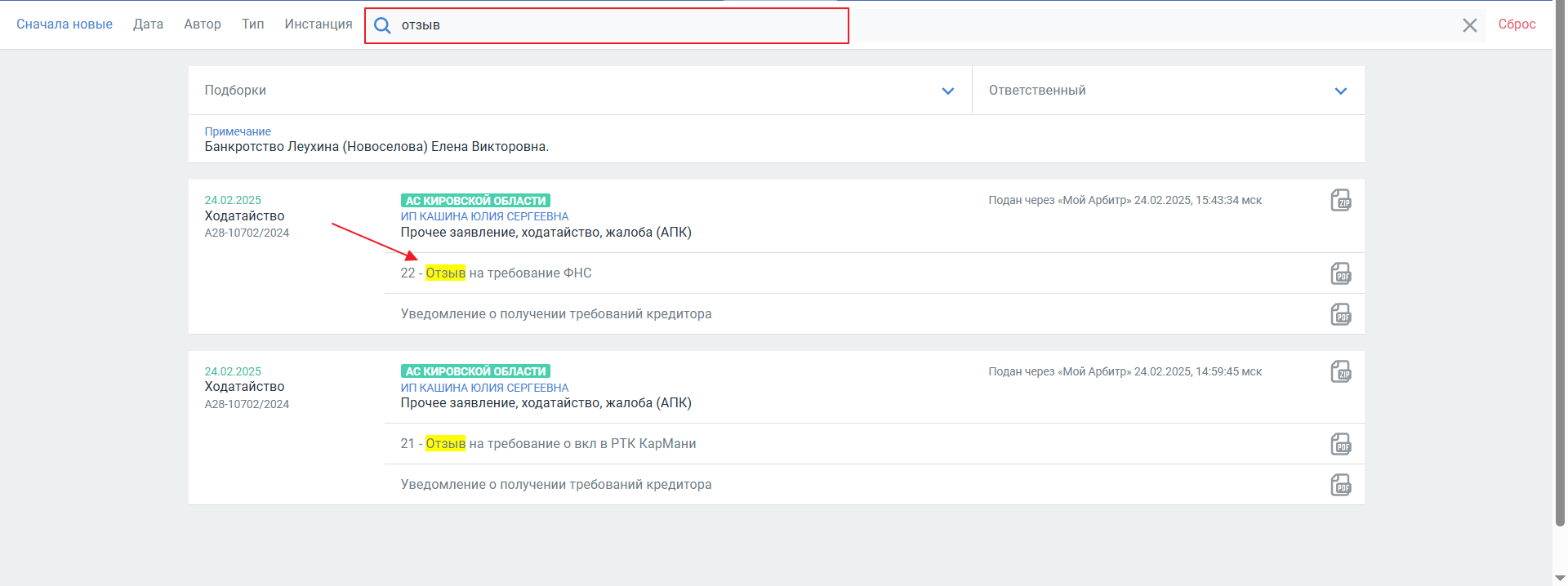Download ZIP archive for 15:43:34 filing

tap(1340, 200)
